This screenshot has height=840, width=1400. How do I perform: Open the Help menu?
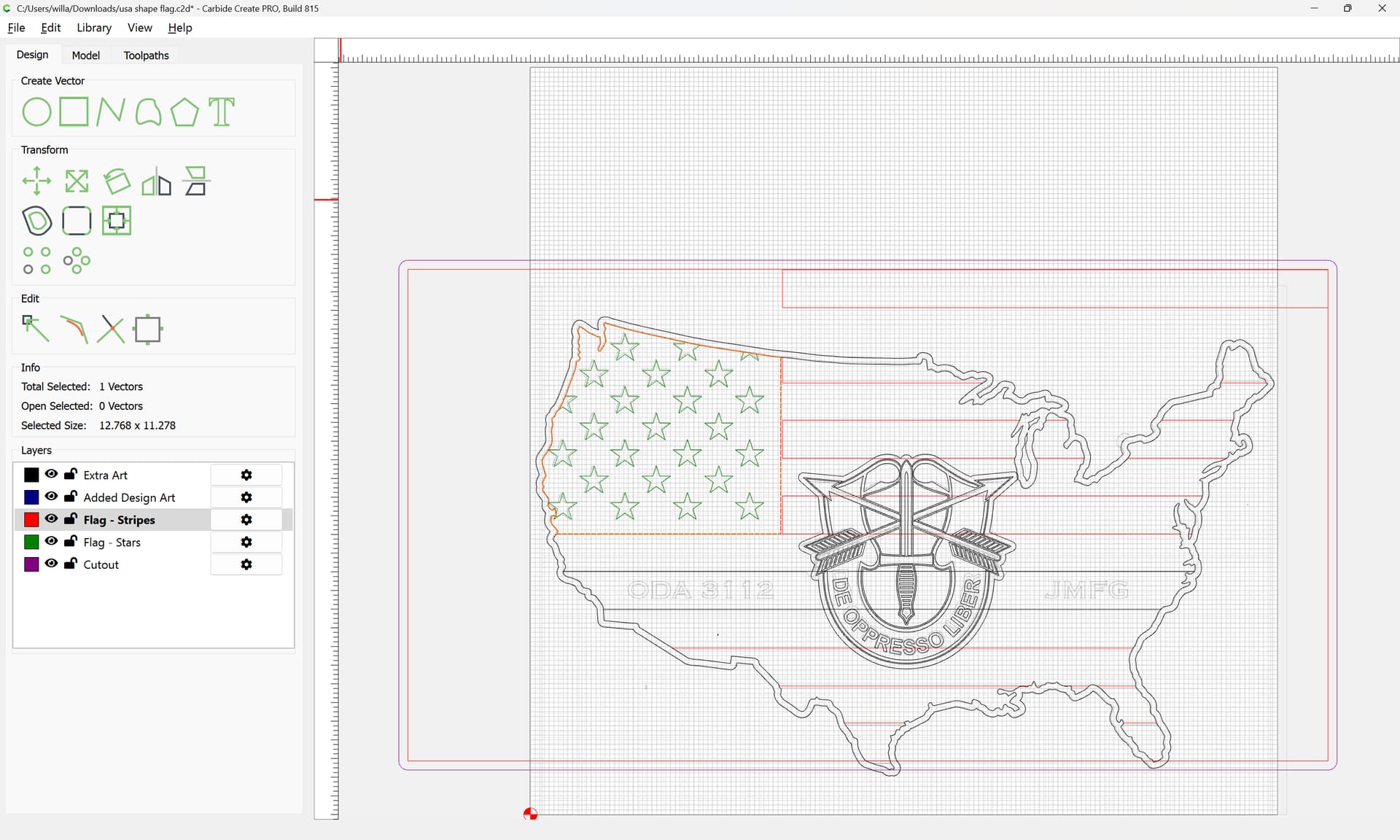click(180, 28)
